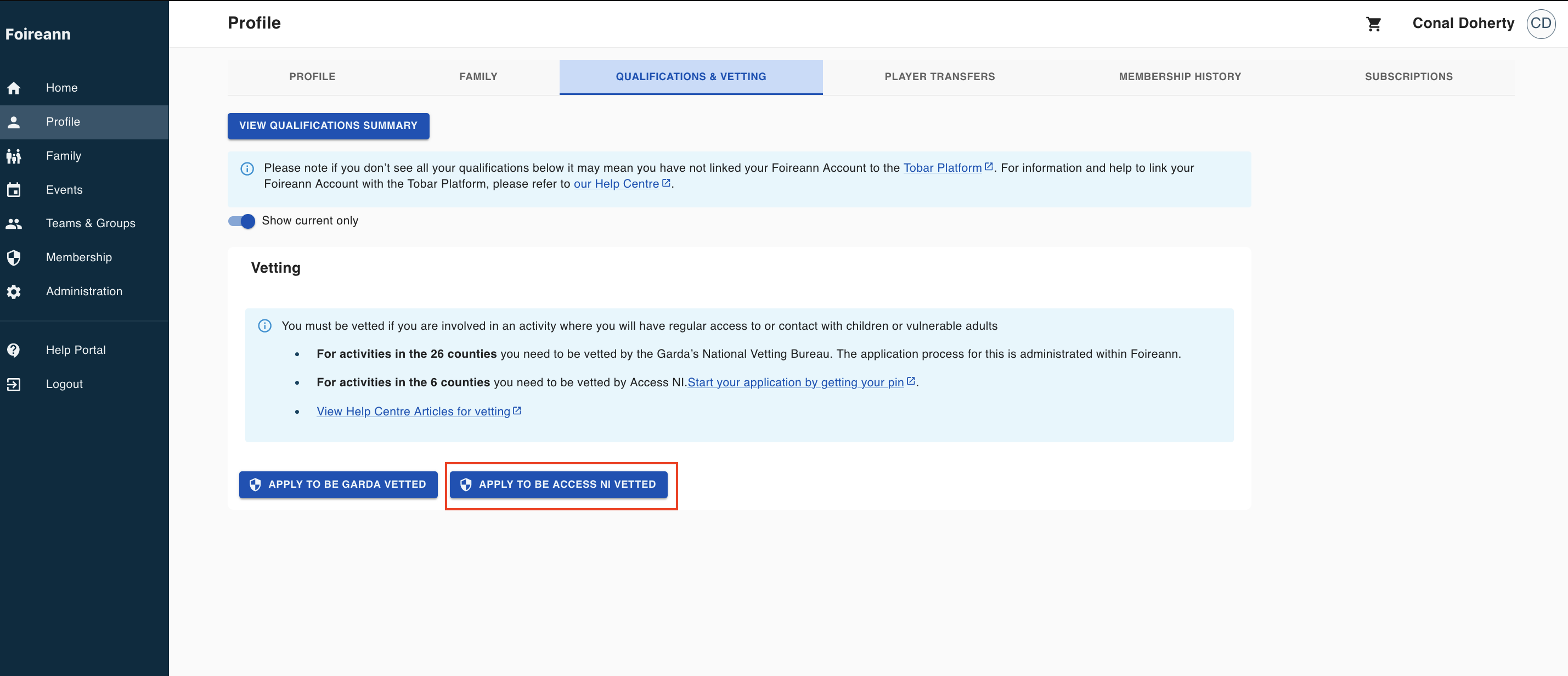
Task: Click the Home house icon in sidebar
Action: 14,88
